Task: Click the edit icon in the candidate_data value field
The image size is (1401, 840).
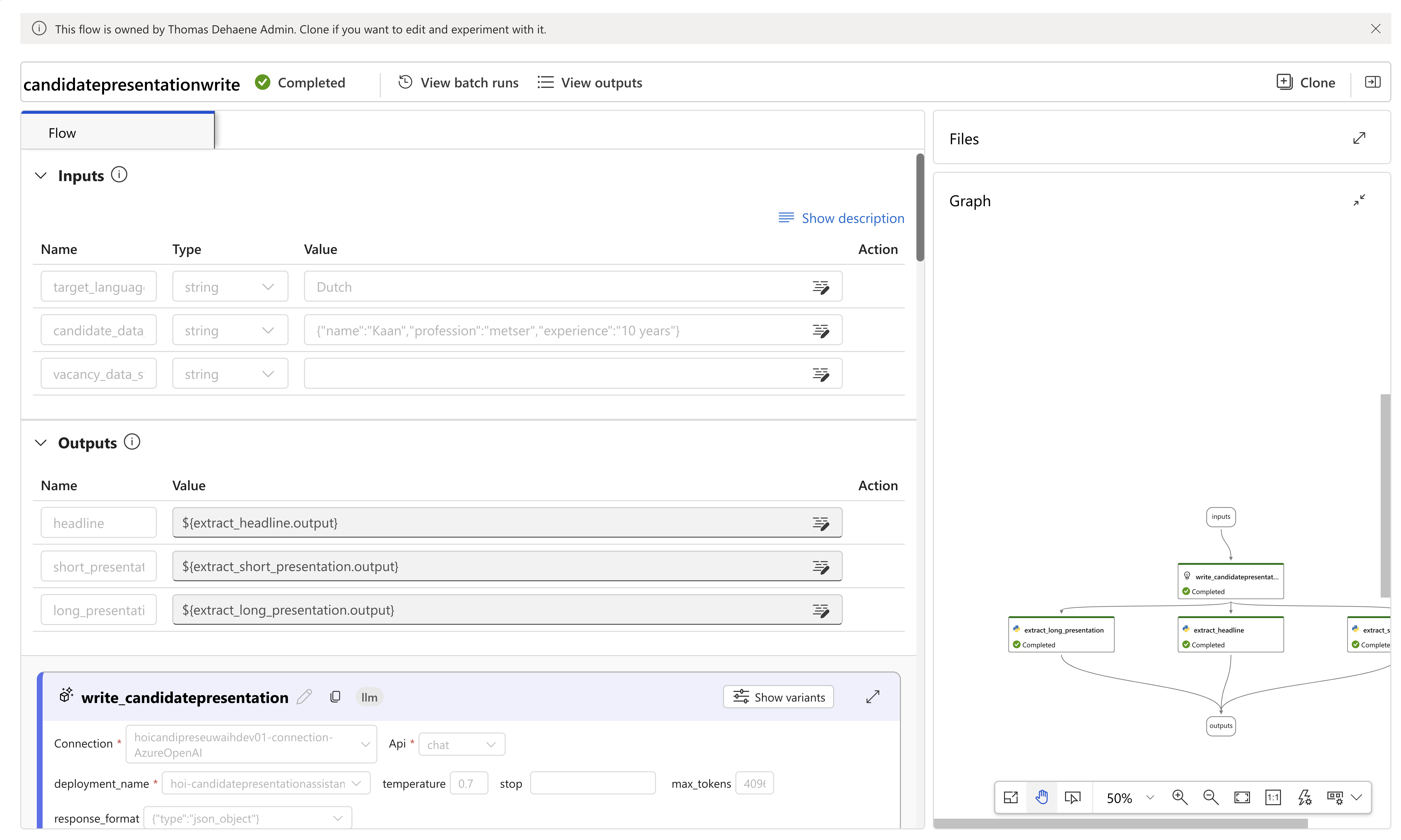Action: pos(821,331)
